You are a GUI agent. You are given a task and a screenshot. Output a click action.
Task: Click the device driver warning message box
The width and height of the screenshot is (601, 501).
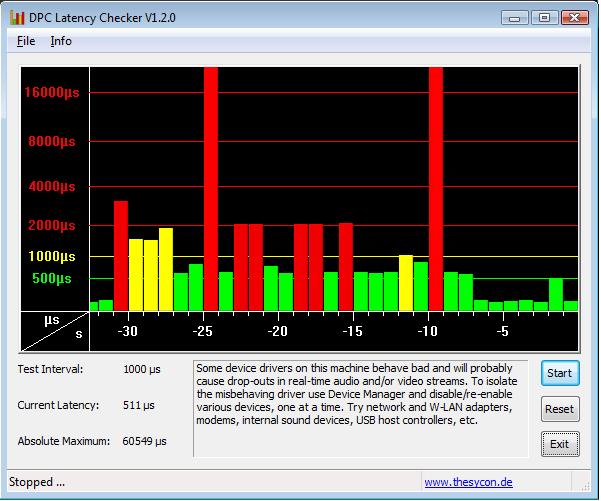pyautogui.click(x=361, y=409)
